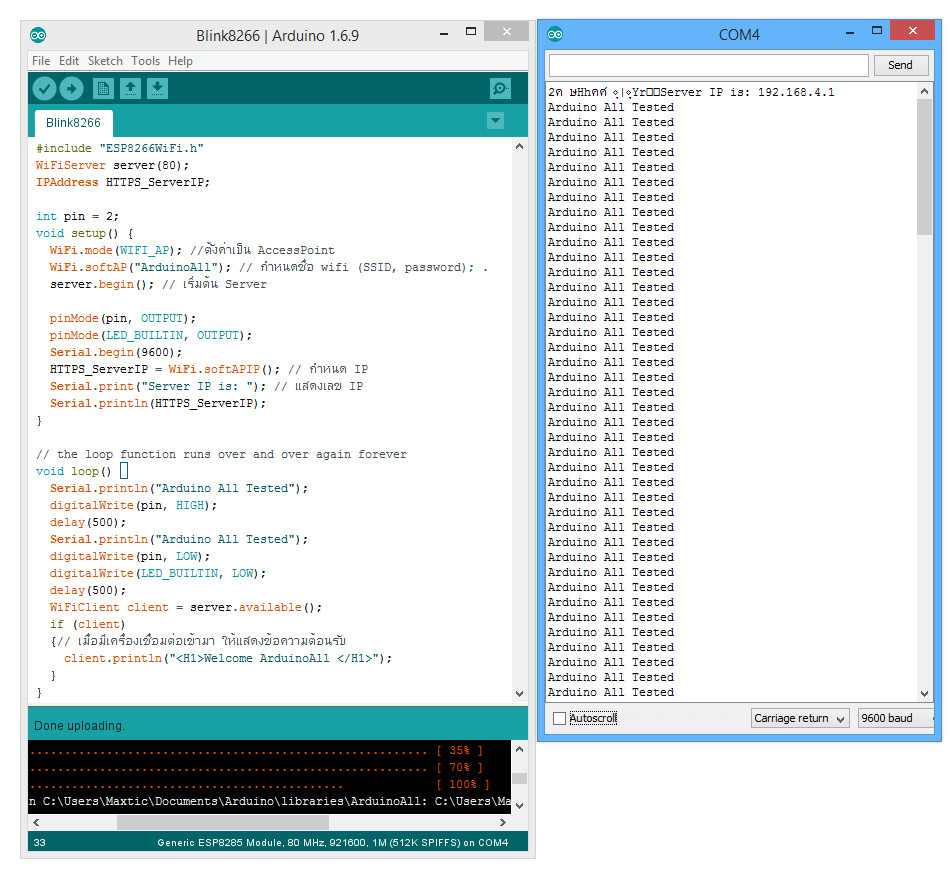Click the 'pinMode(LED_BUILTIN, OUTPUT);' code line

(x=151, y=335)
